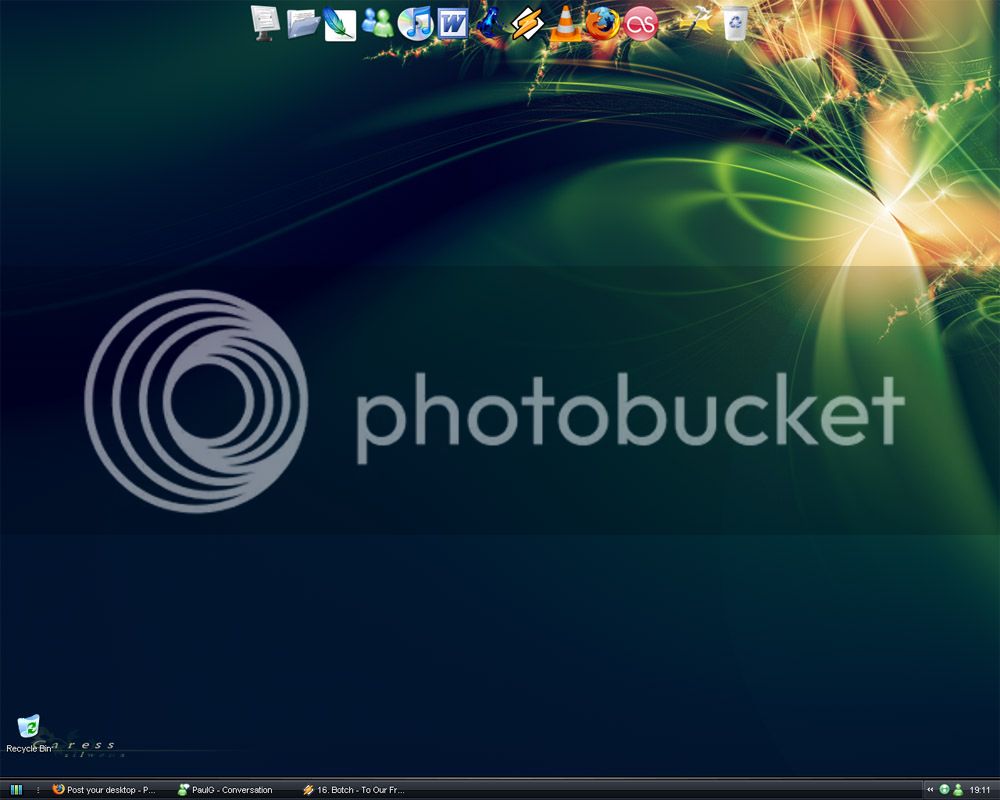Viewport: 1000px width, 800px height.
Task: Open VLC media player cone icon
Action: (565, 24)
